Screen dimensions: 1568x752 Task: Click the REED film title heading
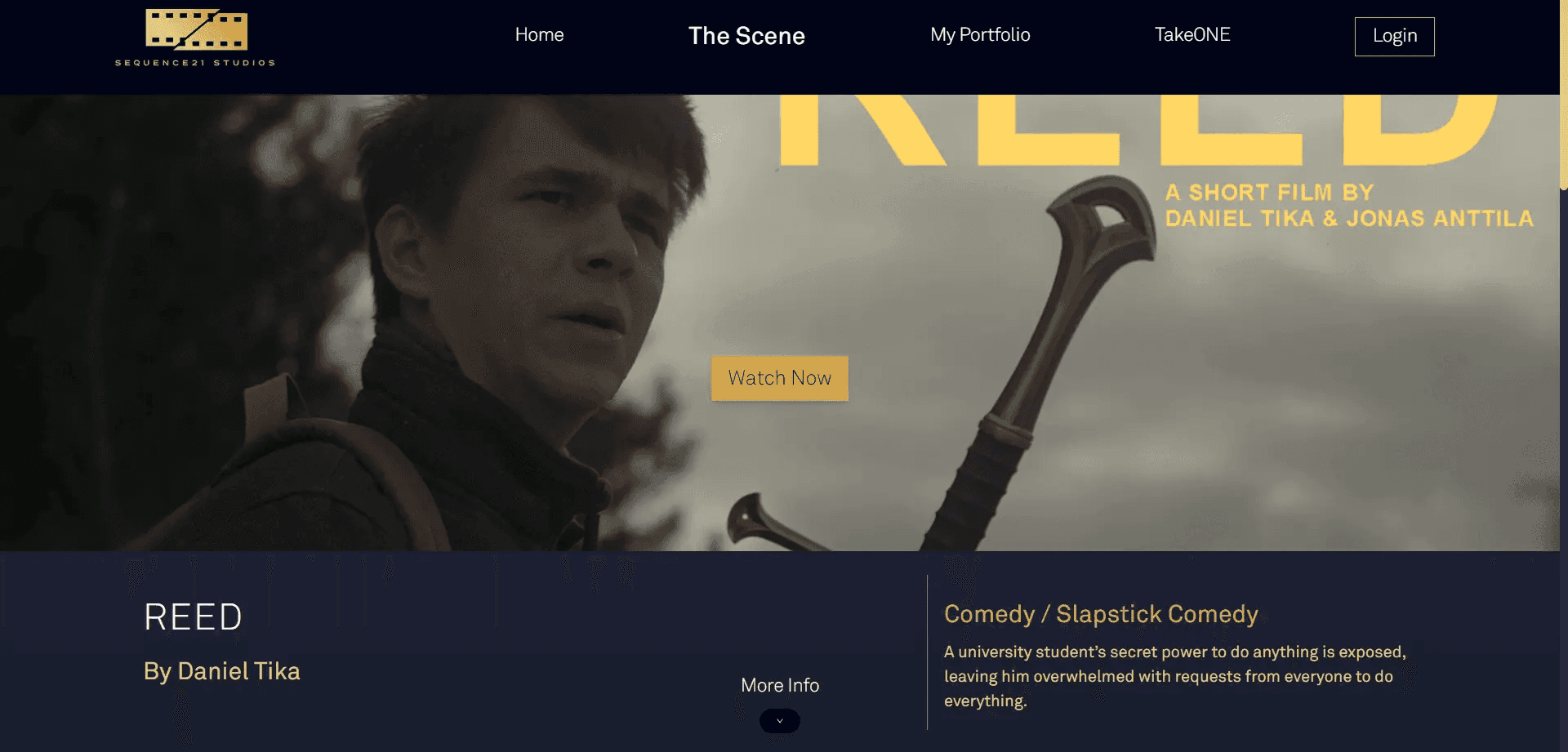pyautogui.click(x=193, y=617)
